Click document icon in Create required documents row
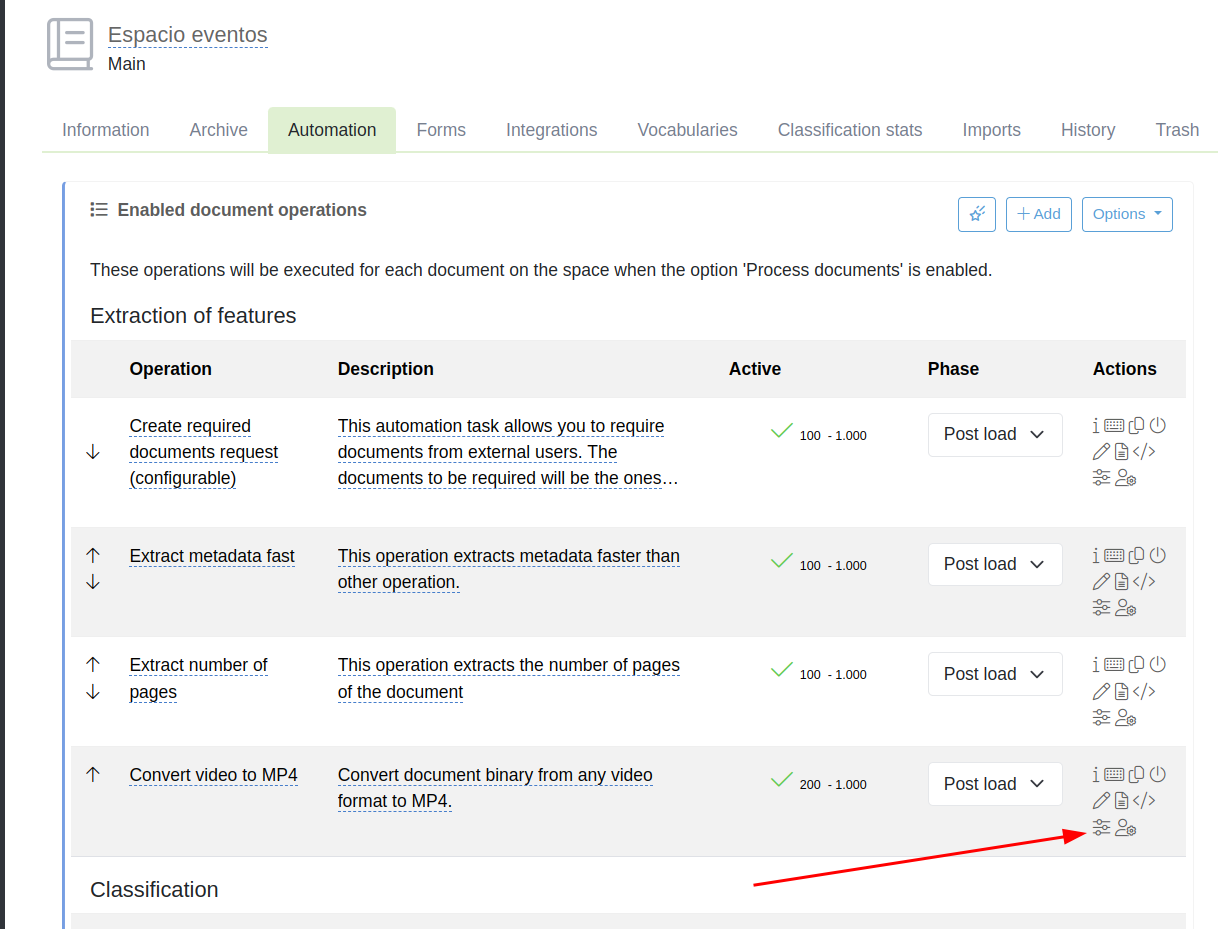 (1122, 451)
